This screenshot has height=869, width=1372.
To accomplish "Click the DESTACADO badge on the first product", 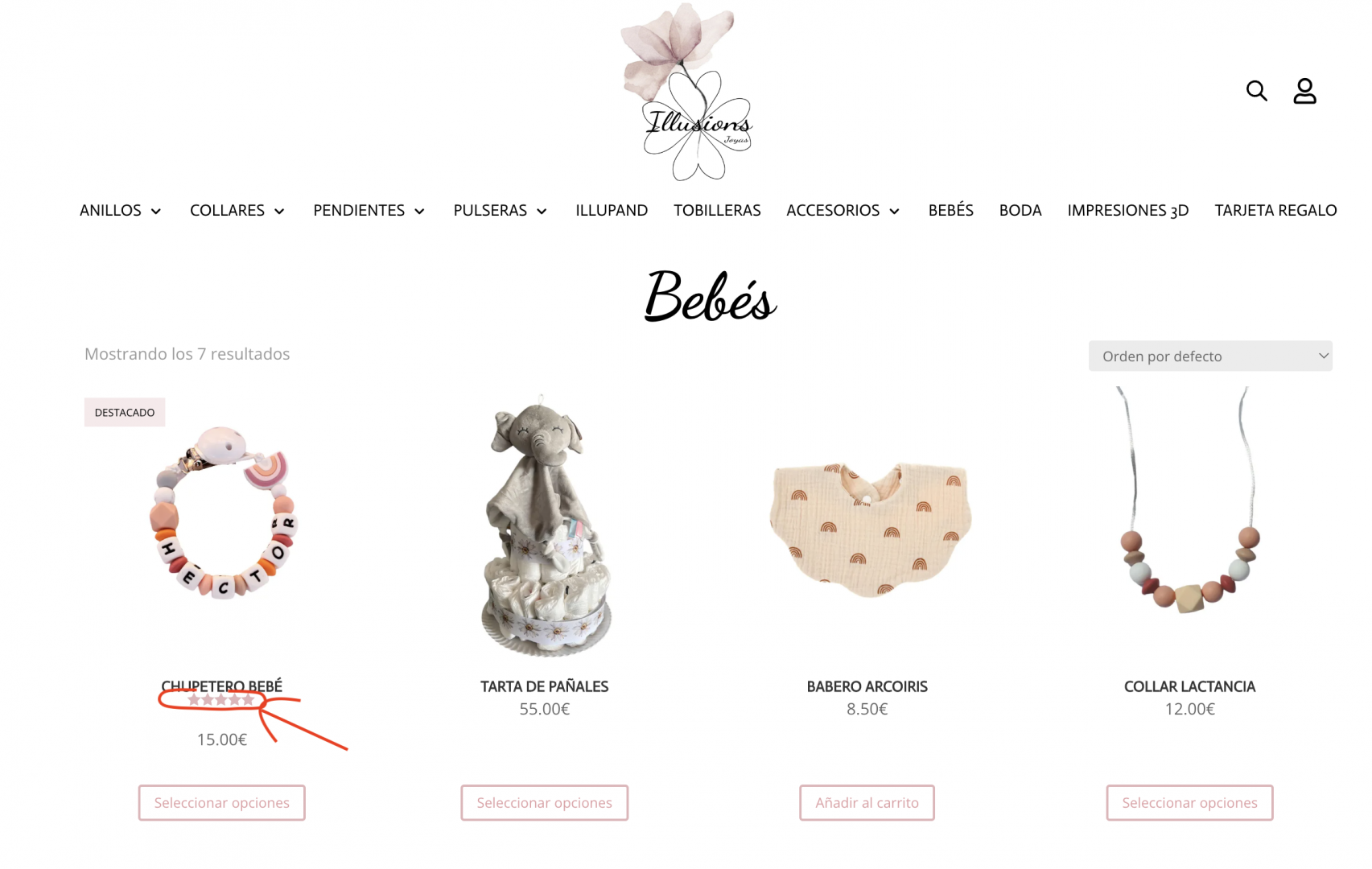I will (x=125, y=412).
